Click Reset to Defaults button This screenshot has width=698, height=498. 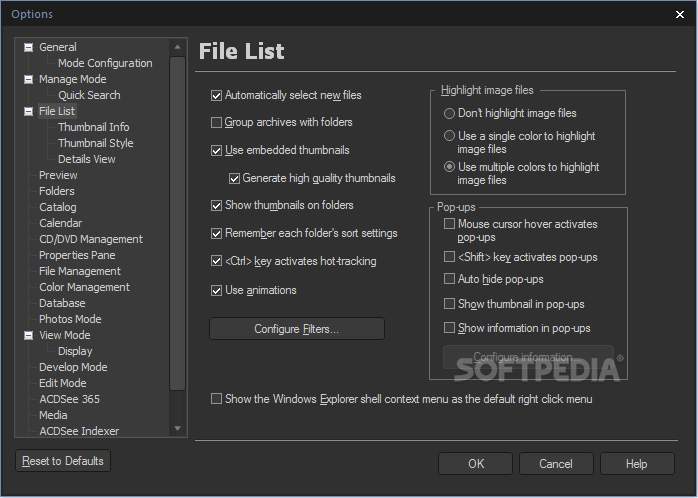click(63, 461)
